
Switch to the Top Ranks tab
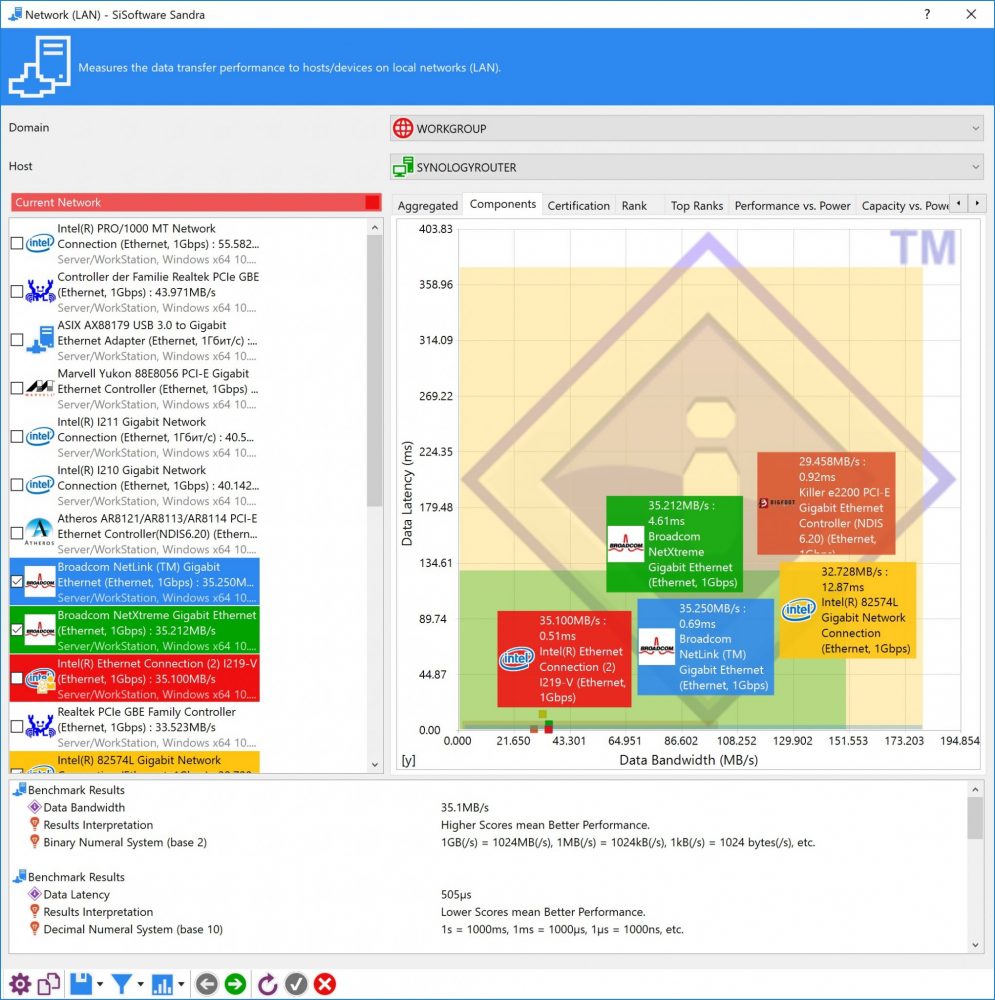click(696, 205)
